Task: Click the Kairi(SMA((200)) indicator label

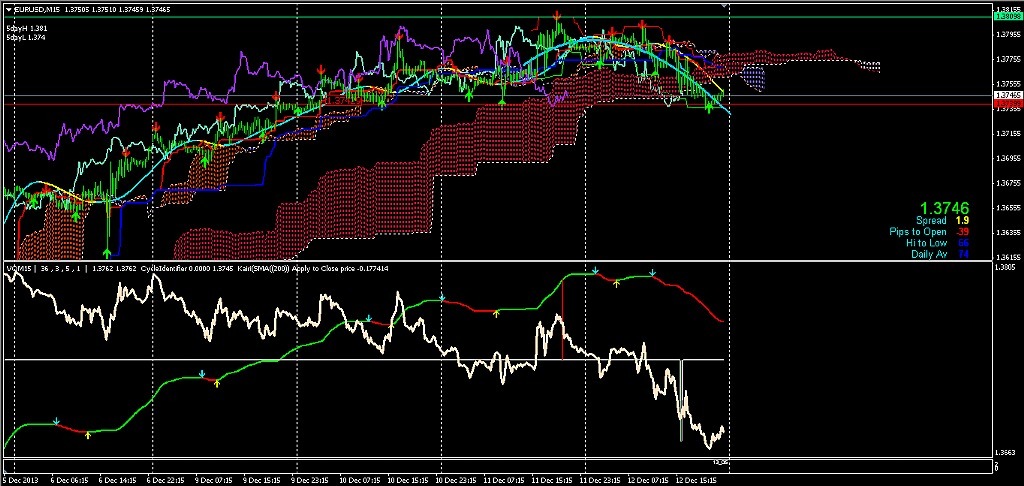Action: (x=262, y=268)
